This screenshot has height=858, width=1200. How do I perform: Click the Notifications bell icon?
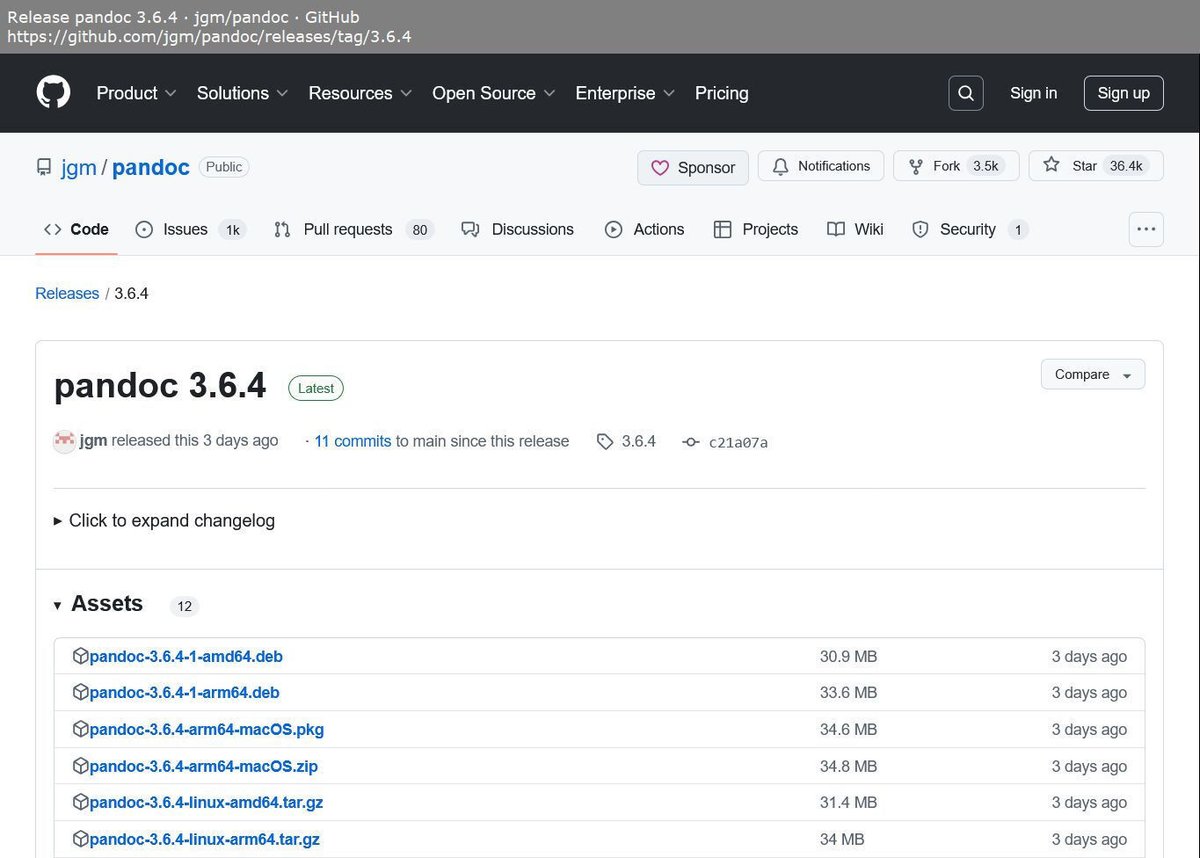(x=781, y=166)
